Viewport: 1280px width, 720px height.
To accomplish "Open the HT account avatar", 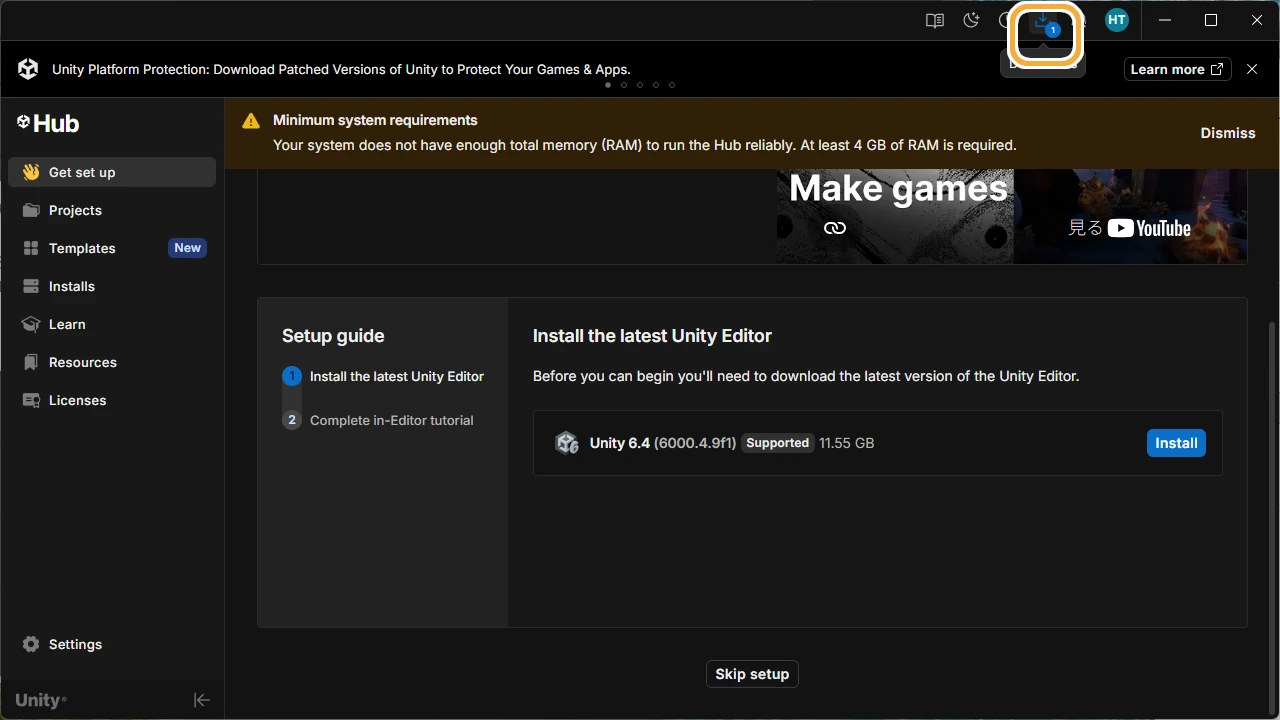I will 1117,20.
